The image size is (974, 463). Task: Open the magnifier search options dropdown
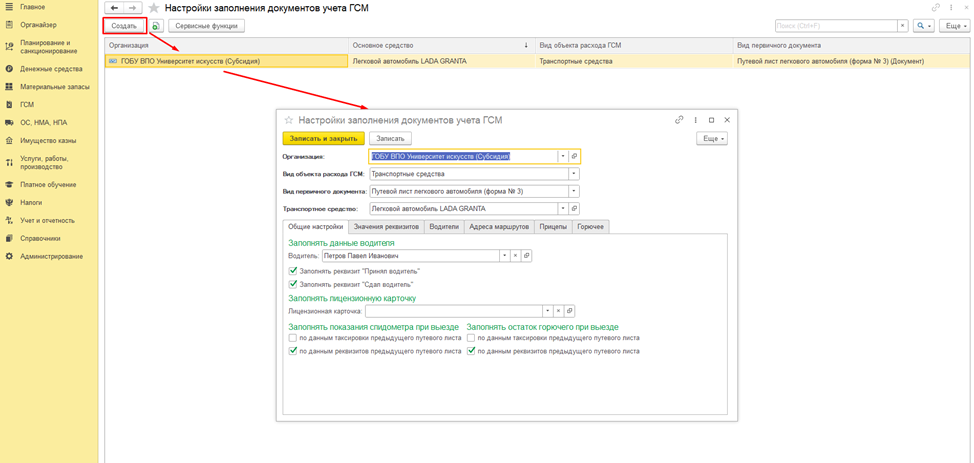924,25
